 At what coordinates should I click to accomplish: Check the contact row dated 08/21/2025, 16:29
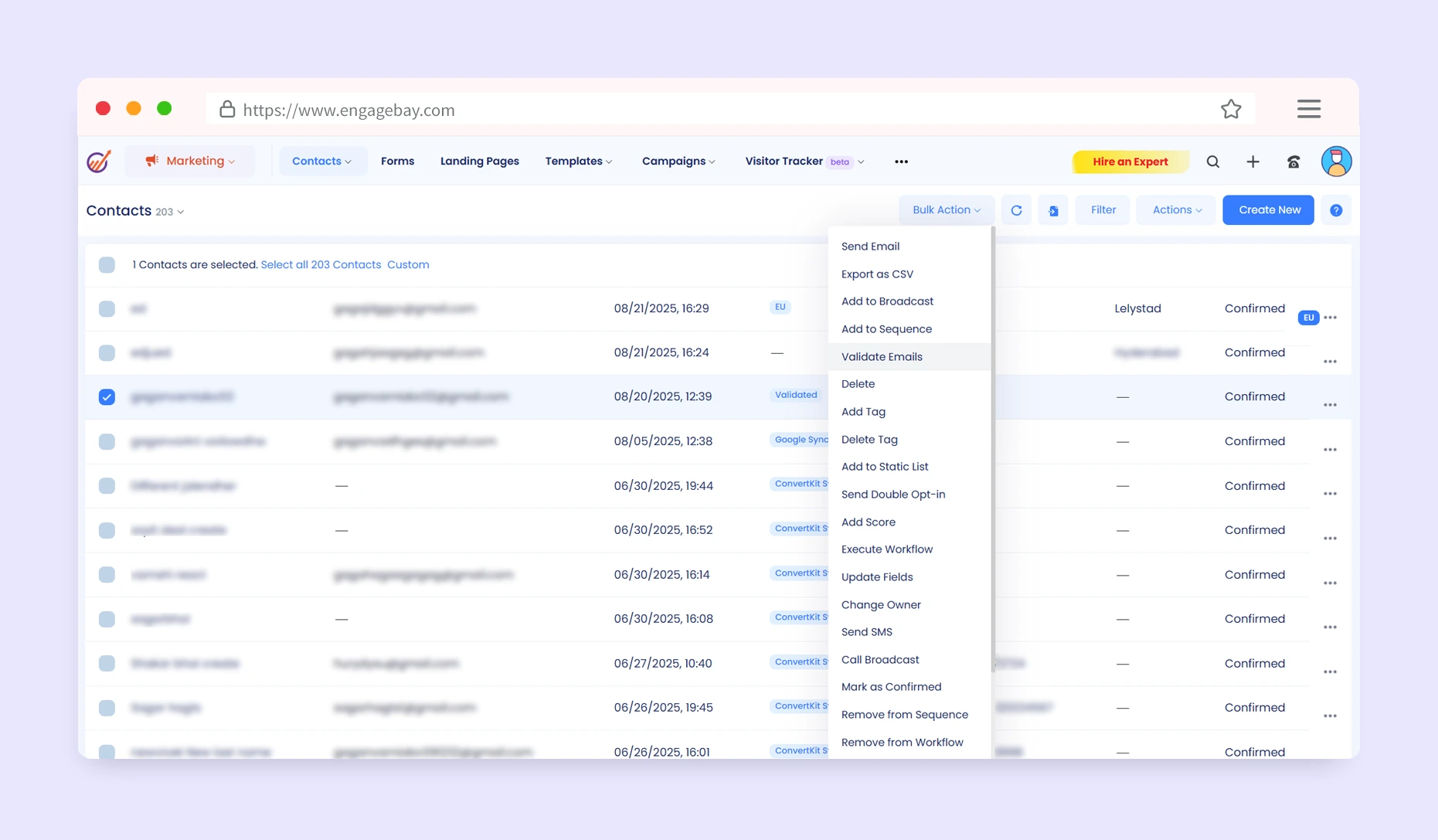tap(107, 308)
